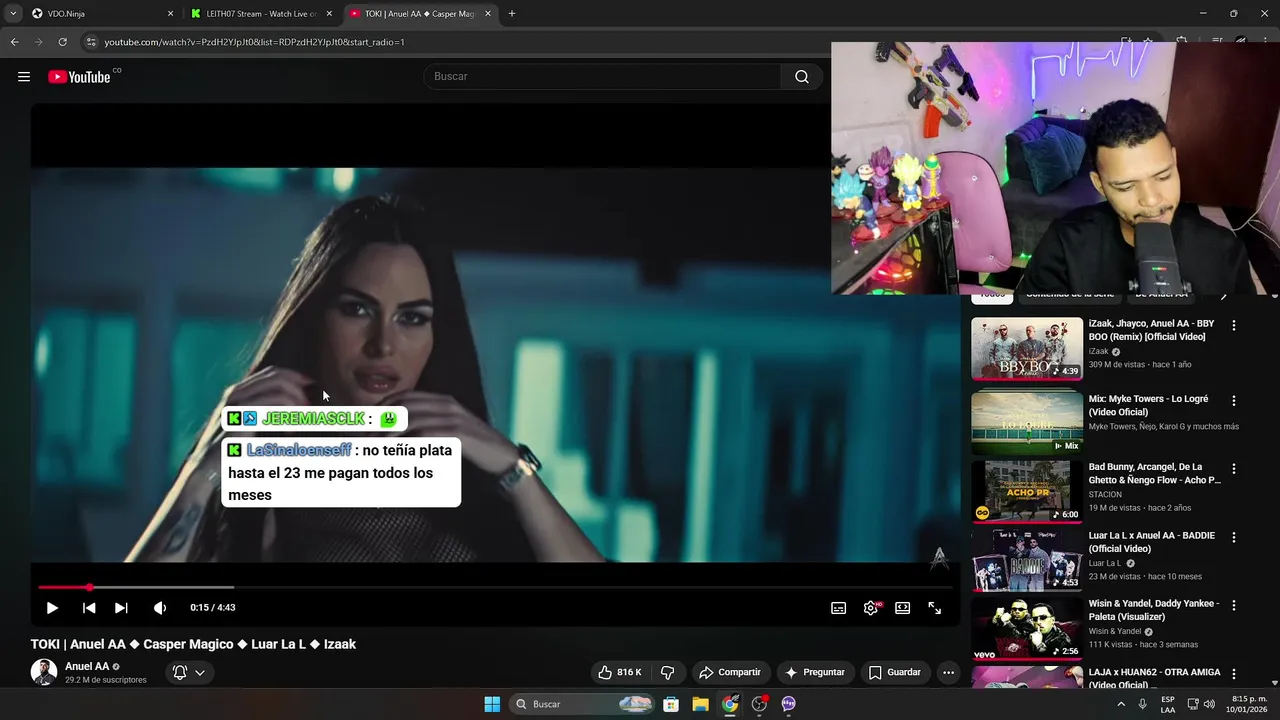This screenshot has width=1280, height=720.
Task: Open File Explorer from the taskbar
Action: click(x=700, y=704)
